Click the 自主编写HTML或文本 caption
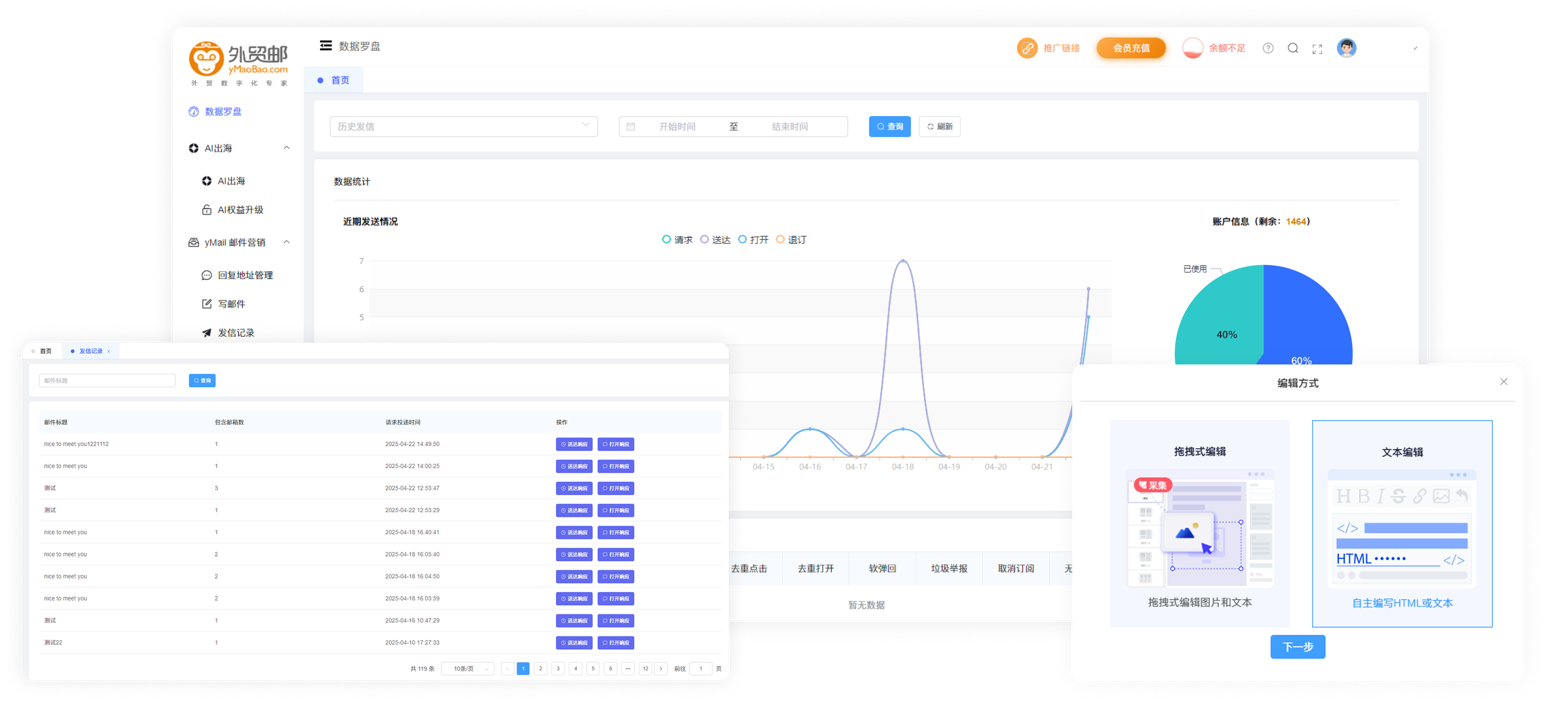Screen dimensions: 1548x706 tap(1402, 604)
